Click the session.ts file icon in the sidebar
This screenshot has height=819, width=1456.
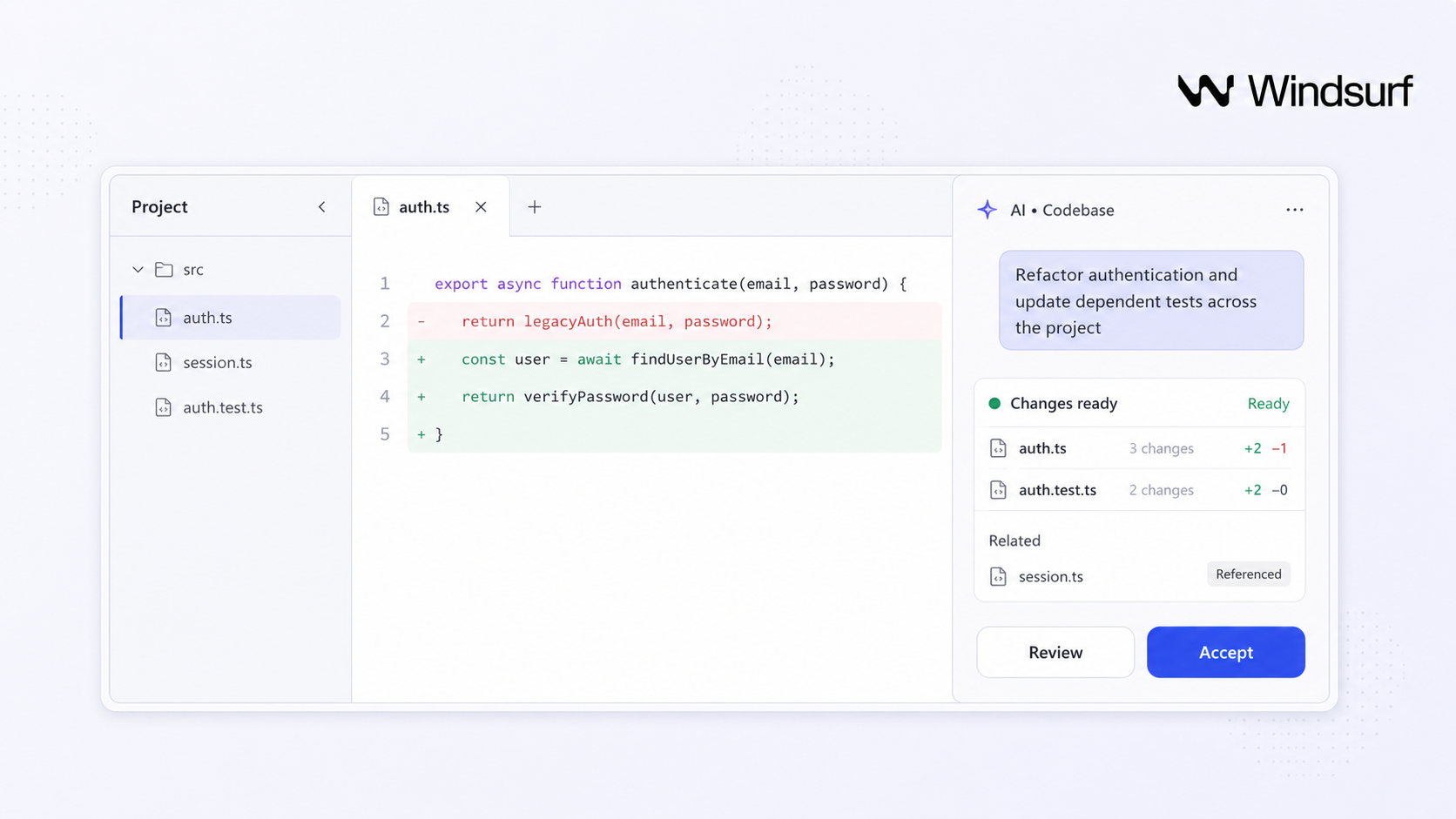tap(163, 363)
